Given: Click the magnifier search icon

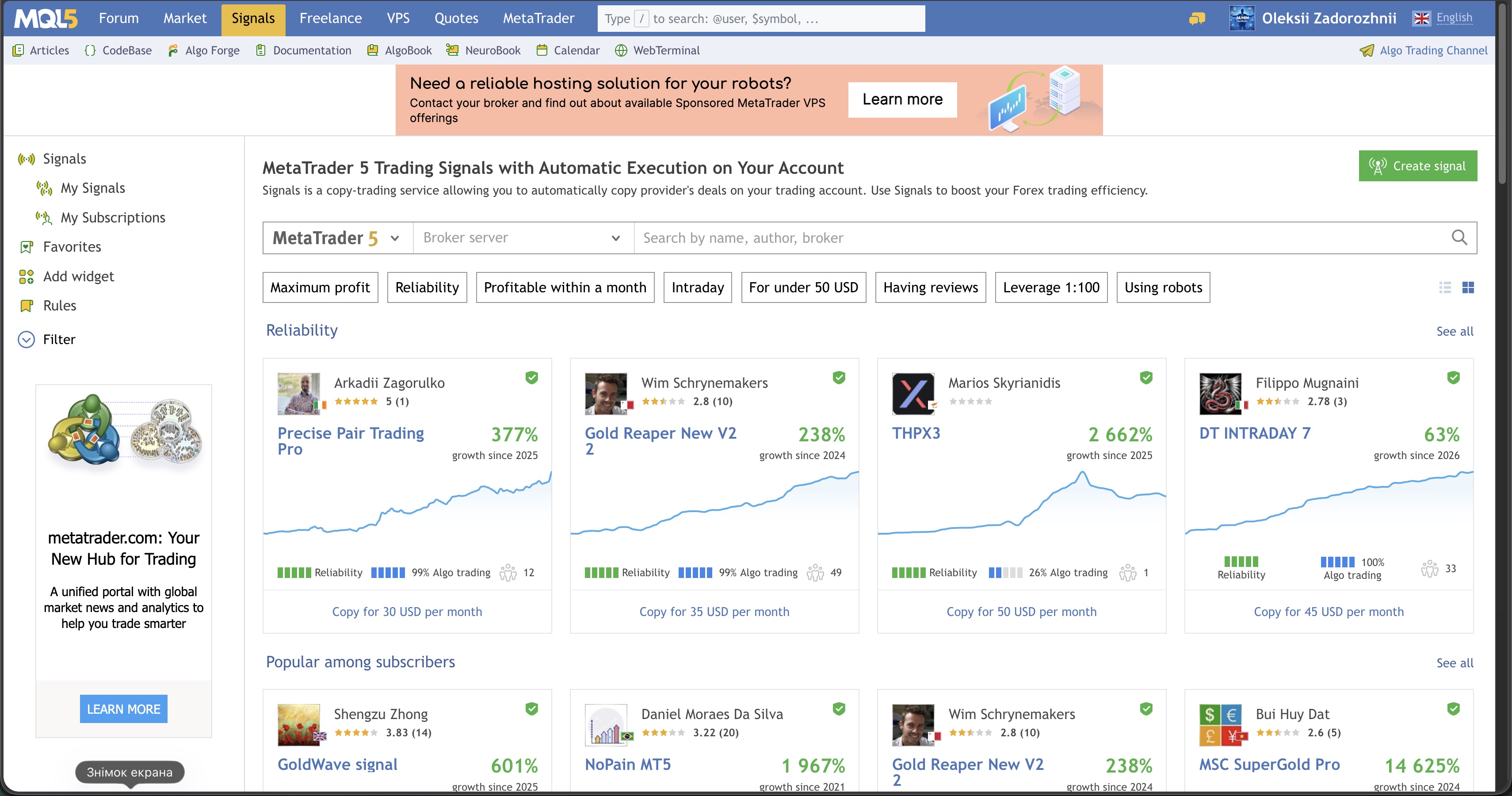Looking at the screenshot, I should [x=1459, y=238].
